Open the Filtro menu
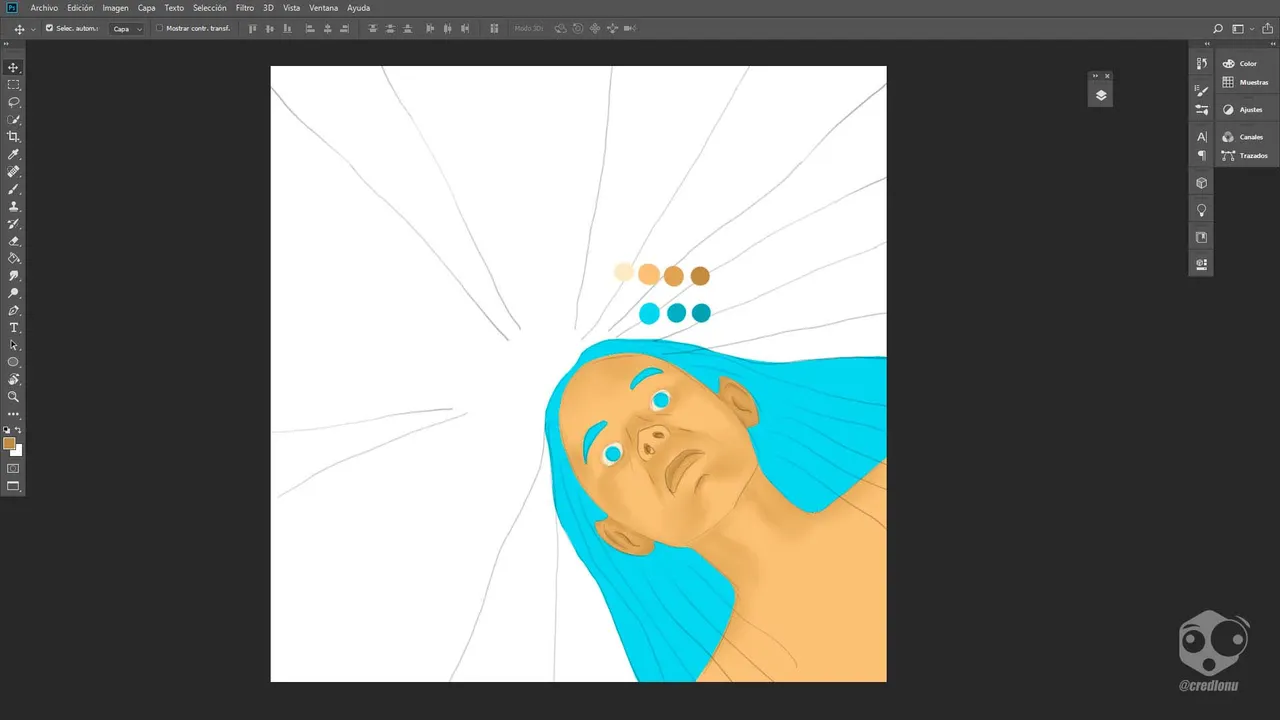Viewport: 1280px width, 720px height. (x=245, y=8)
